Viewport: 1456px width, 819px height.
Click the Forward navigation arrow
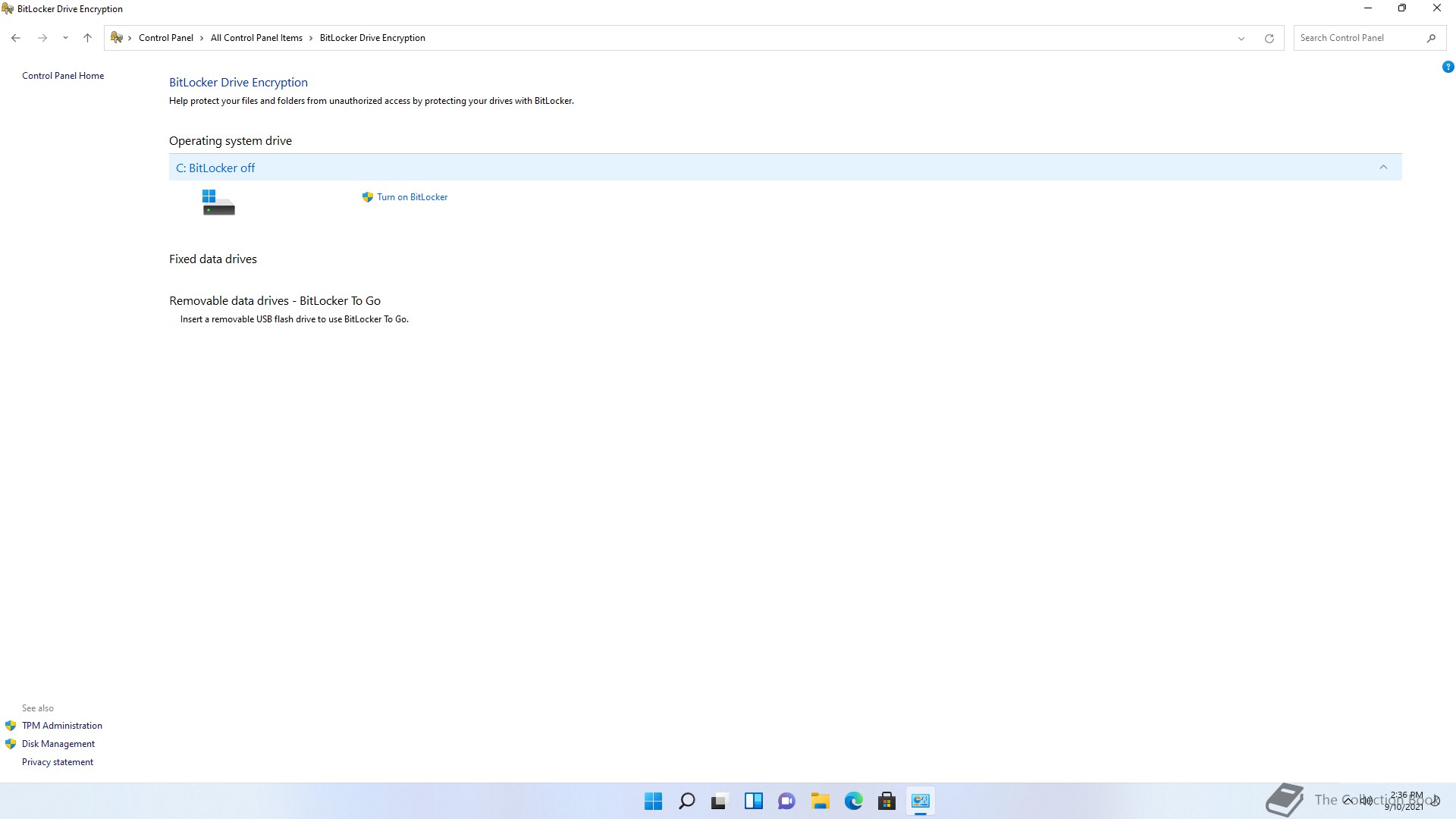[x=42, y=38]
